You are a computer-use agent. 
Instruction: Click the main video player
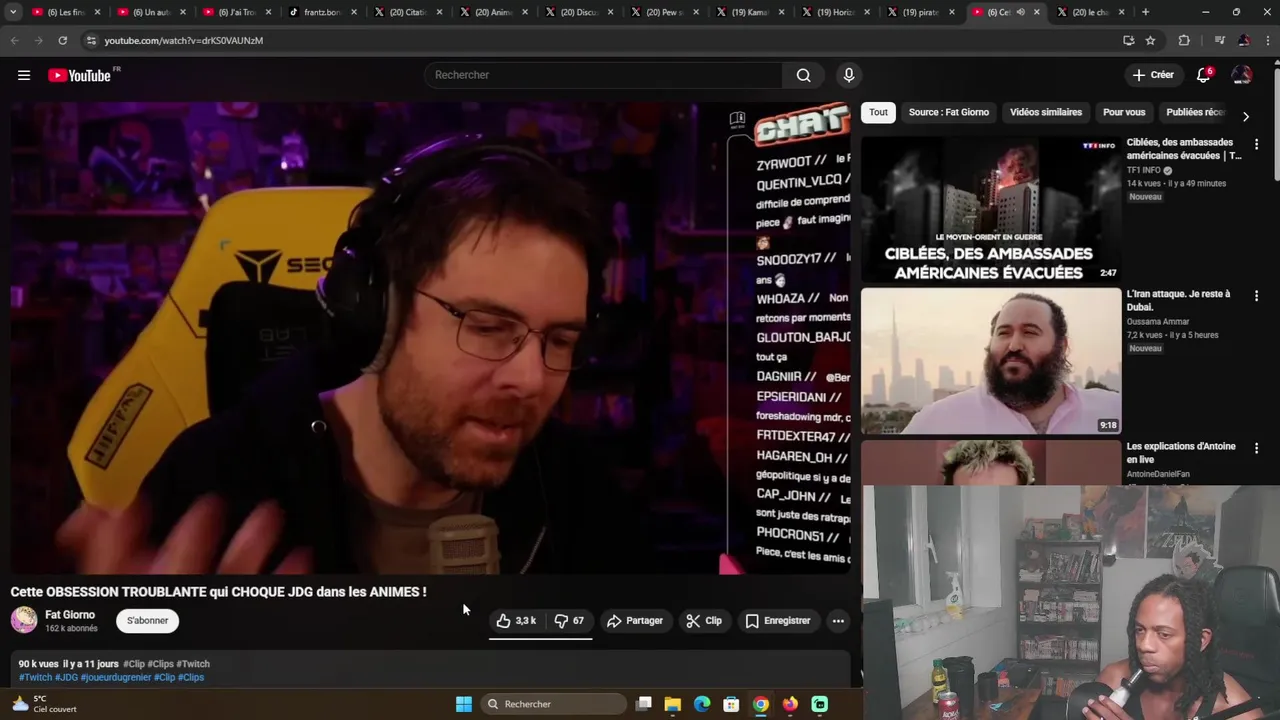pyautogui.click(x=430, y=338)
